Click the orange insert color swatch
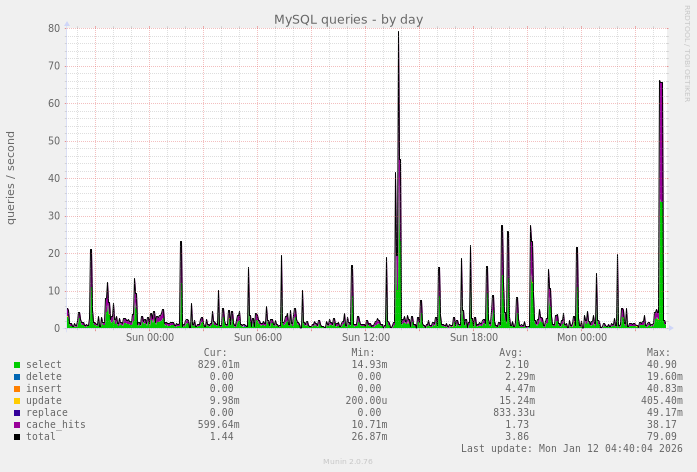The image size is (697, 472). tap(17, 389)
